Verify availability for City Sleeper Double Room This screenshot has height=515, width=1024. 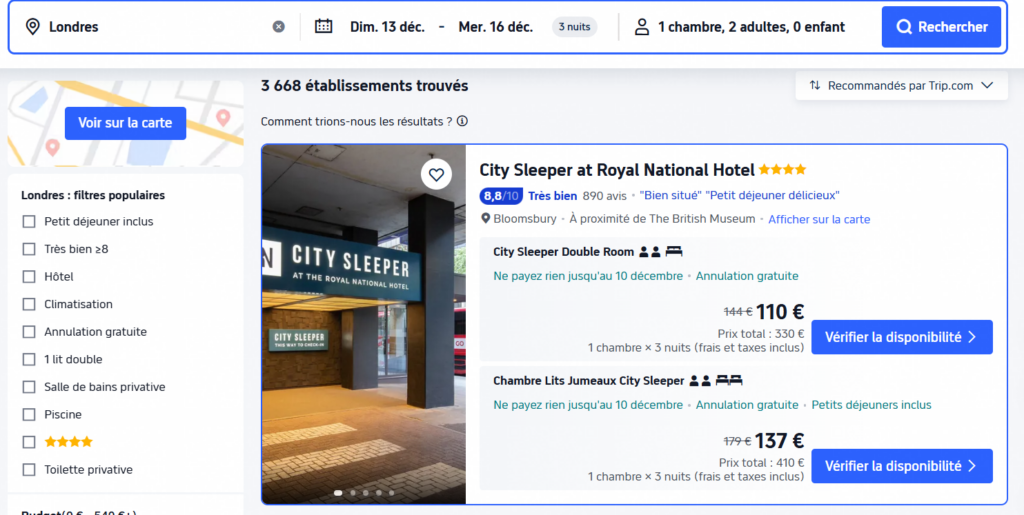pyautogui.click(x=902, y=337)
